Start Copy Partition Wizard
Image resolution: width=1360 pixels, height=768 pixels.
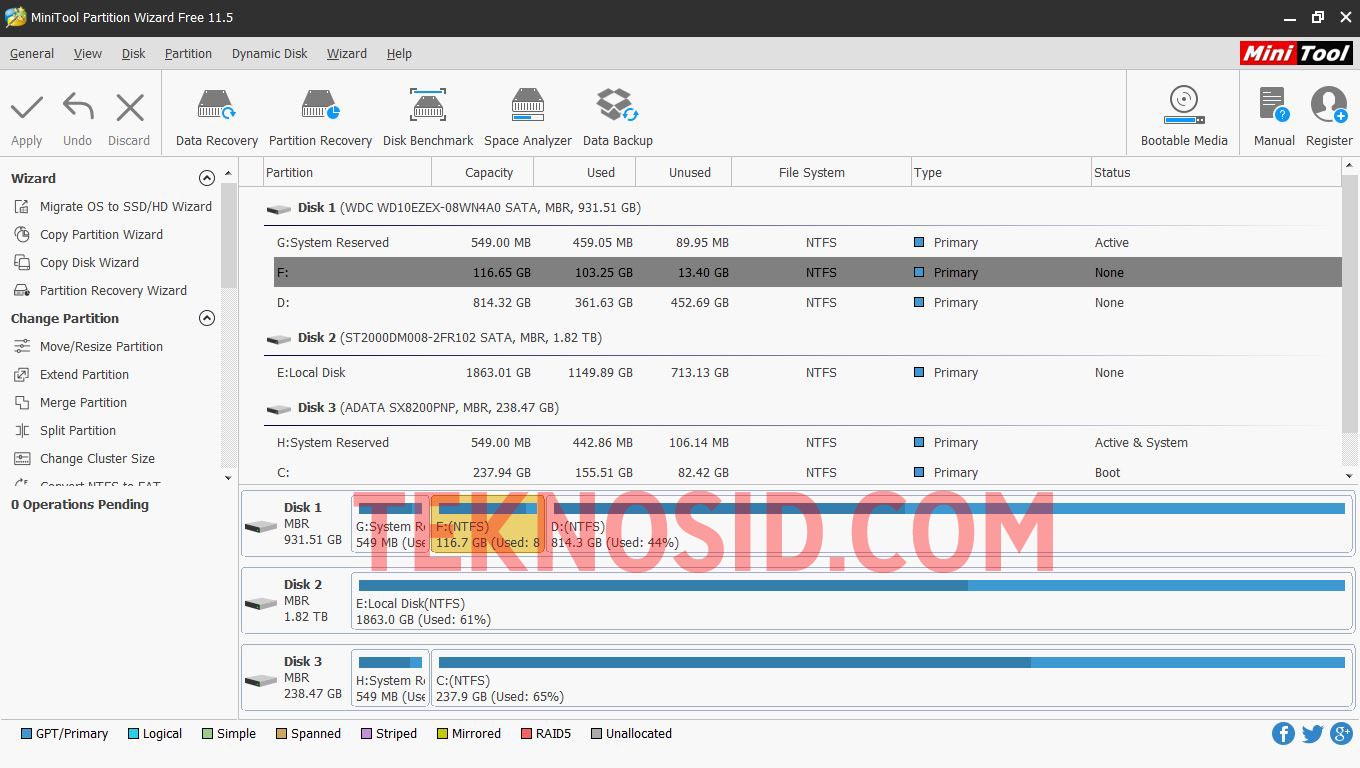tap(101, 235)
